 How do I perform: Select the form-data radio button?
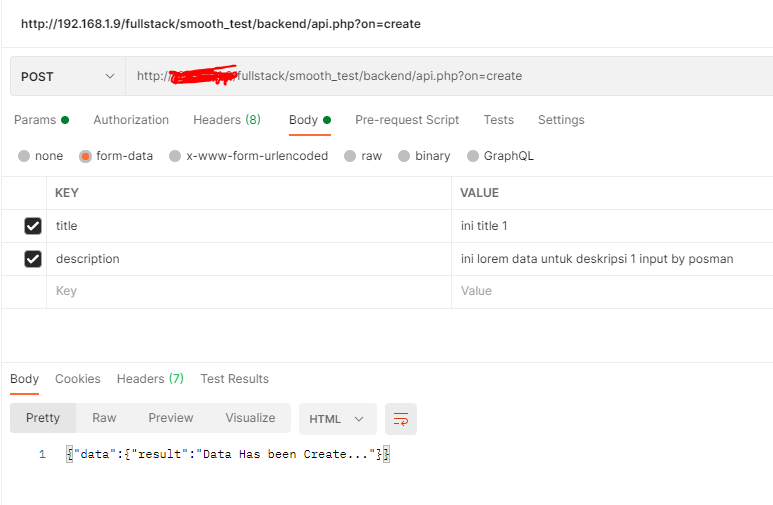pos(85,156)
